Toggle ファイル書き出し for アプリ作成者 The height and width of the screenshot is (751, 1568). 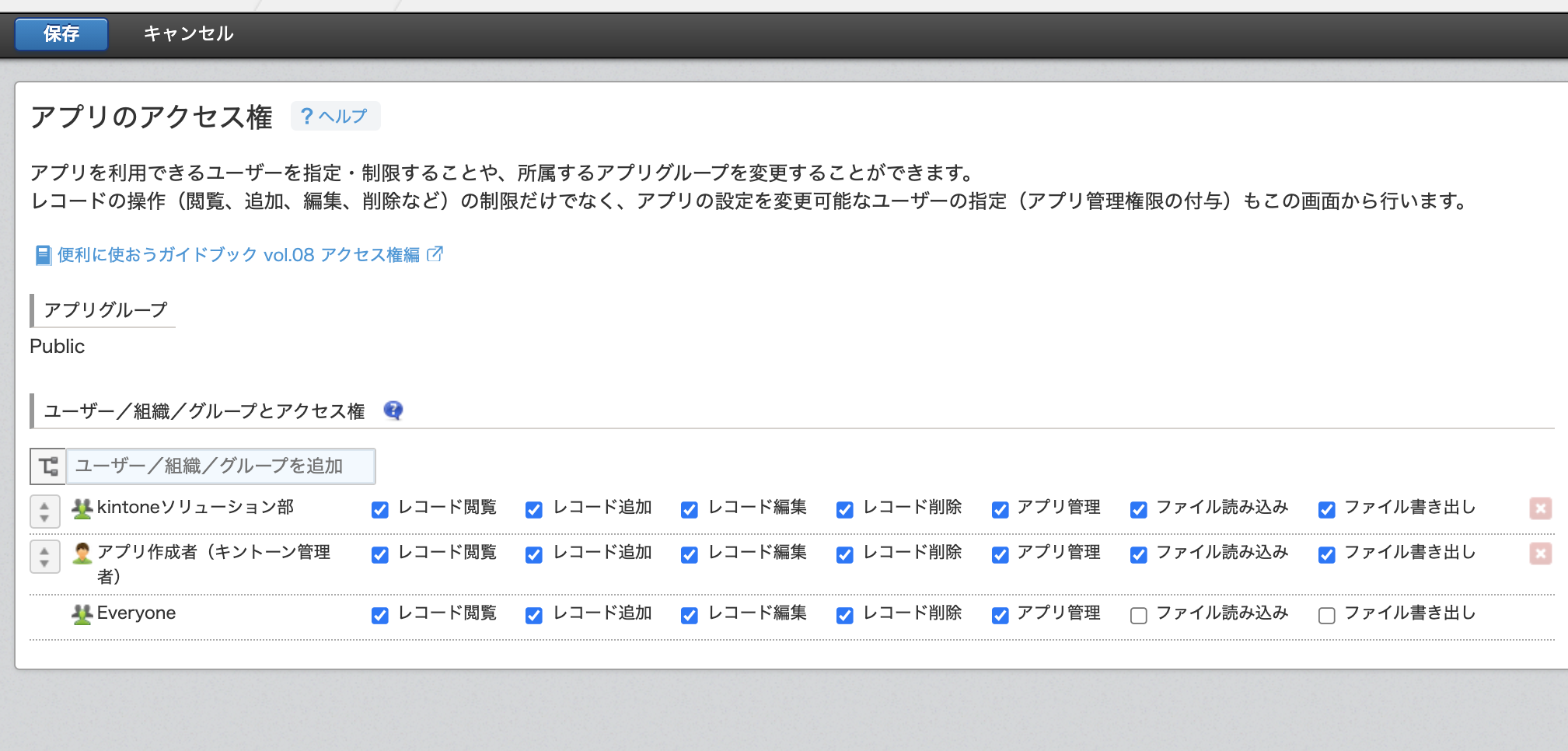pyautogui.click(x=1327, y=555)
